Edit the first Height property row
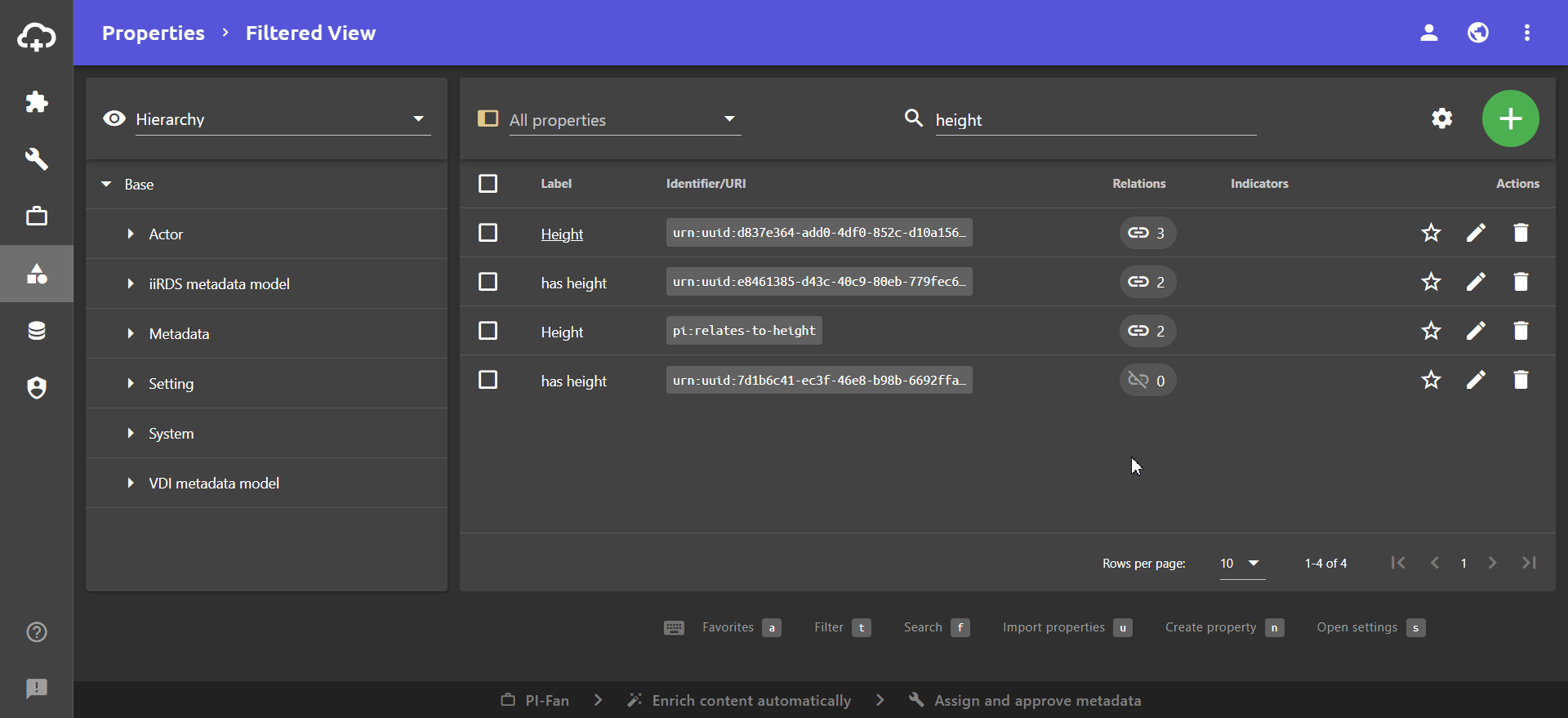 [x=1476, y=233]
